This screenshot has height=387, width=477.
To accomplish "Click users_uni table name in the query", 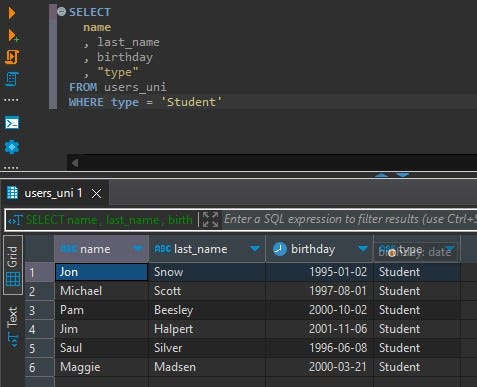I will (x=135, y=87).
